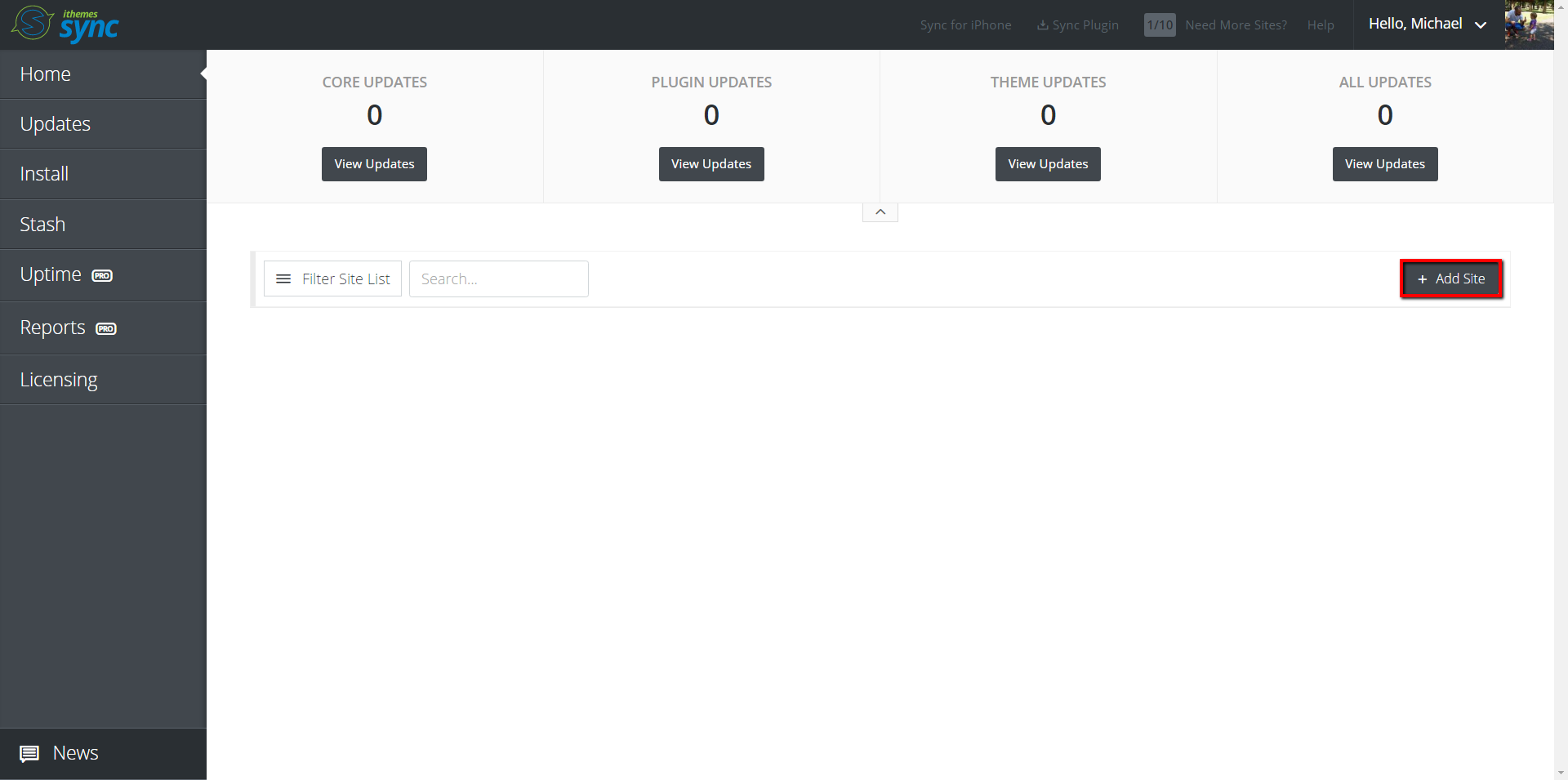Open the Filter Site List menu
This screenshot has width=1568, height=780.
pyautogui.click(x=332, y=279)
